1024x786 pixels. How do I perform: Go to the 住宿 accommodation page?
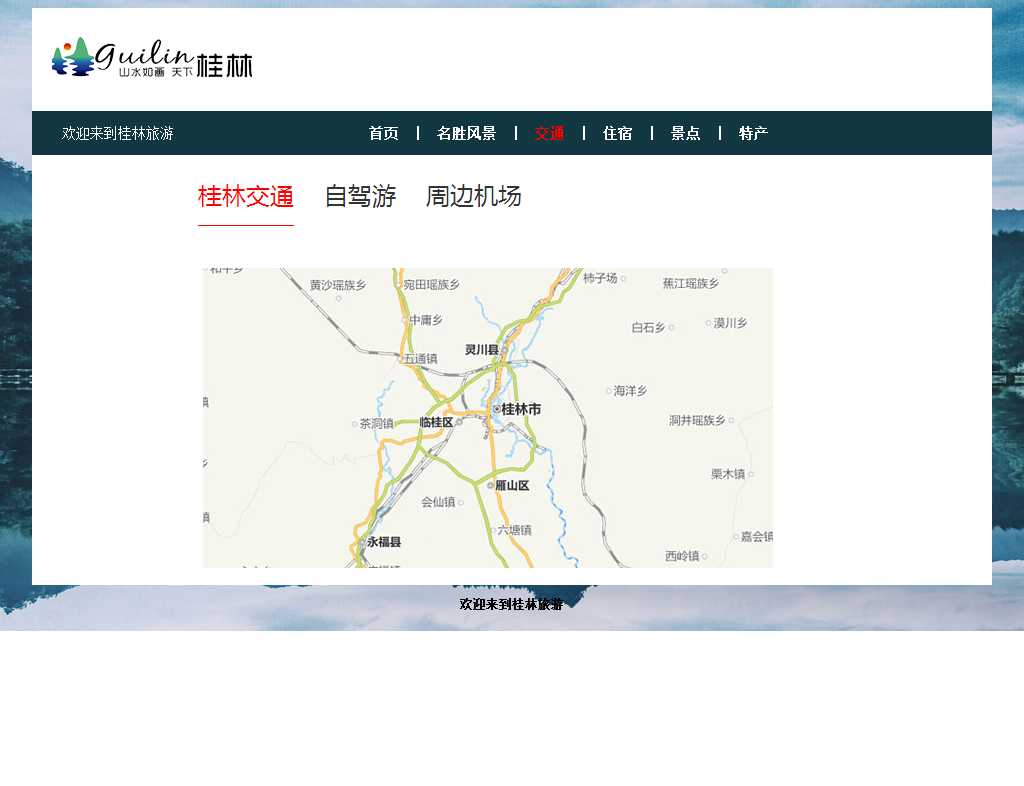click(617, 133)
